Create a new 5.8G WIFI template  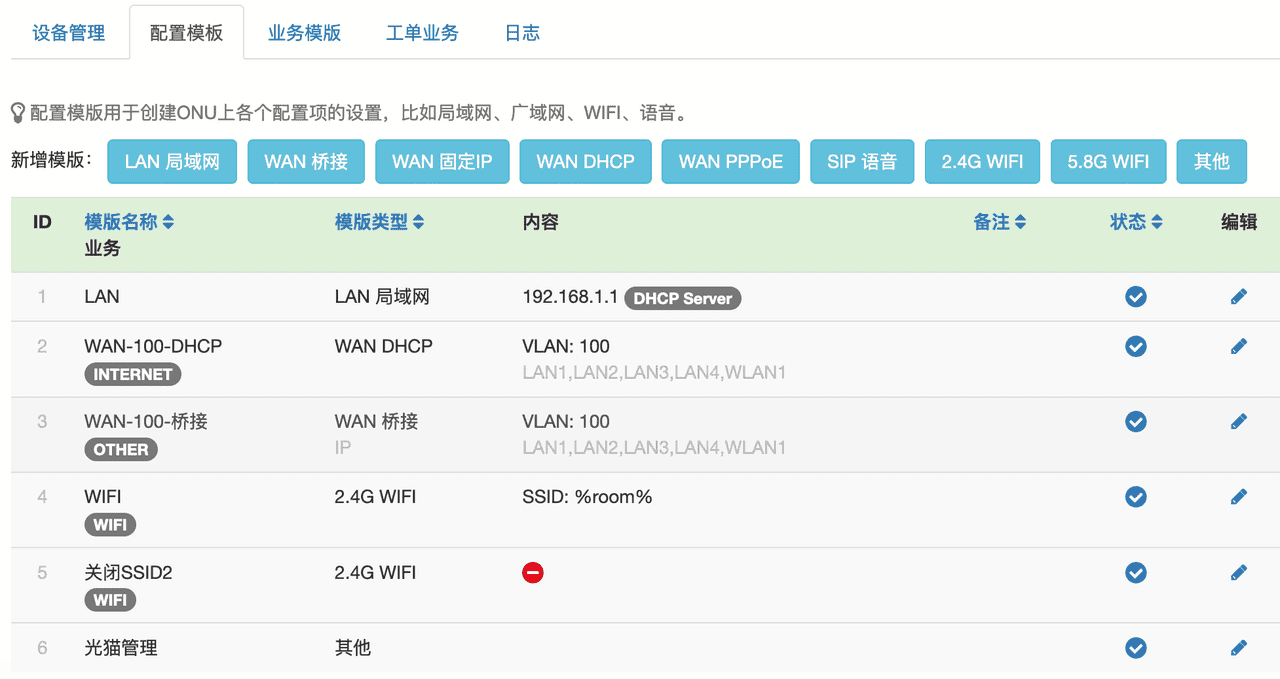click(x=1108, y=162)
